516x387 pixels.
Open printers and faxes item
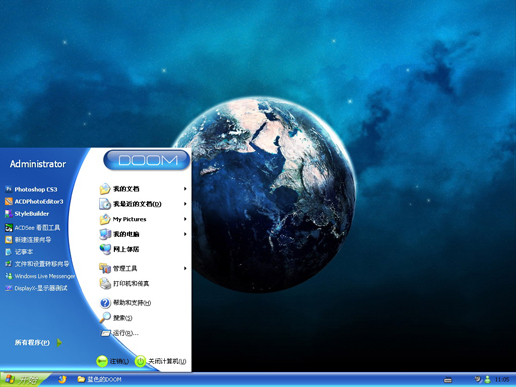point(124,284)
